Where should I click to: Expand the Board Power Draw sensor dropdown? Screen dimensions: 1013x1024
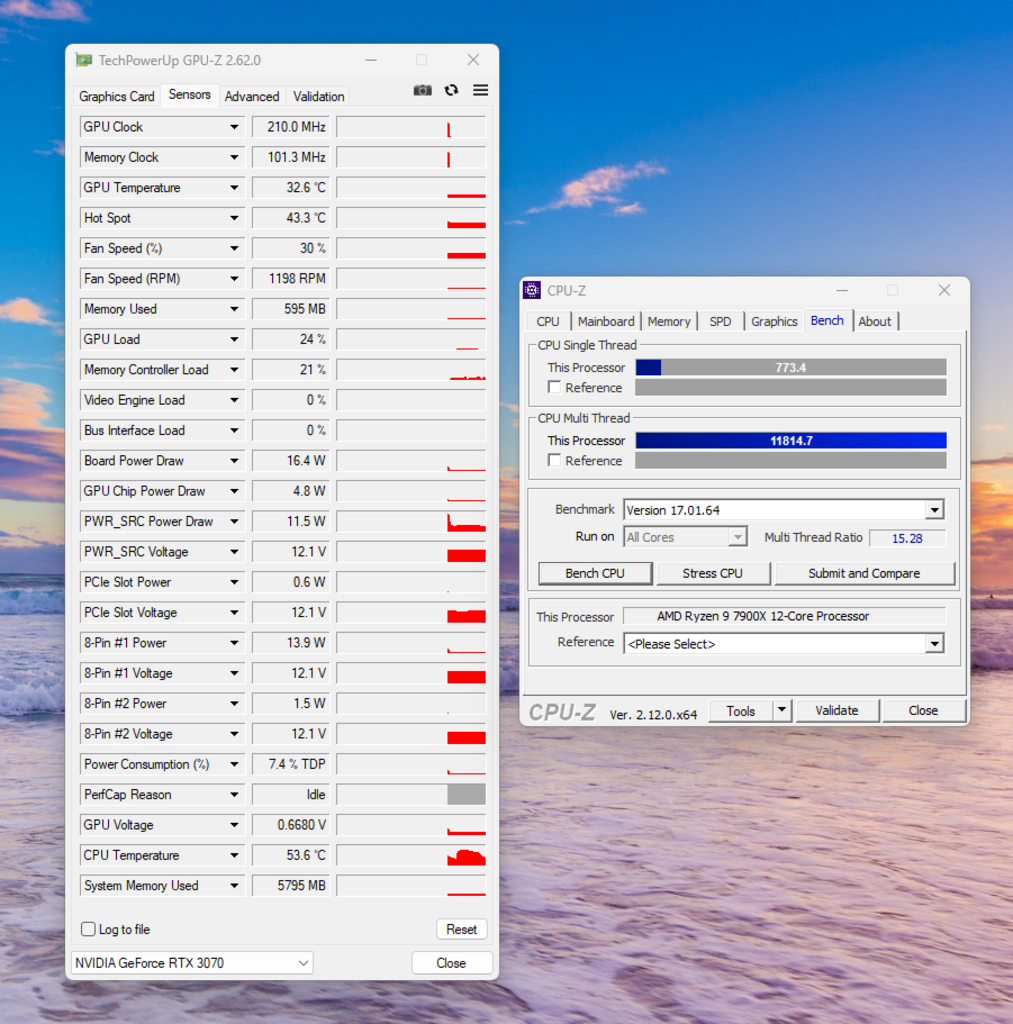(234, 461)
